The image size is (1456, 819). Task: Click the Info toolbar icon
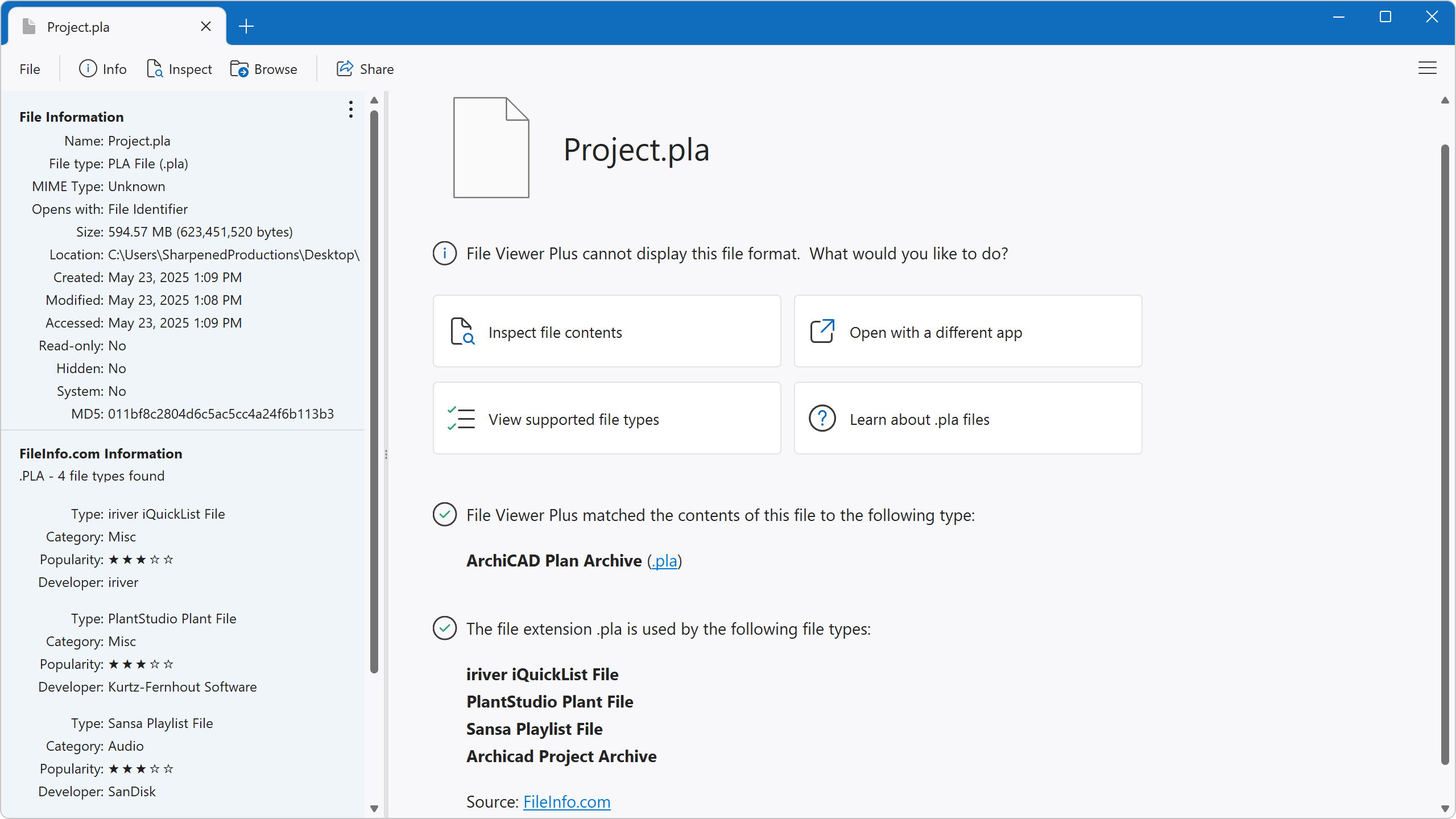[88, 69]
